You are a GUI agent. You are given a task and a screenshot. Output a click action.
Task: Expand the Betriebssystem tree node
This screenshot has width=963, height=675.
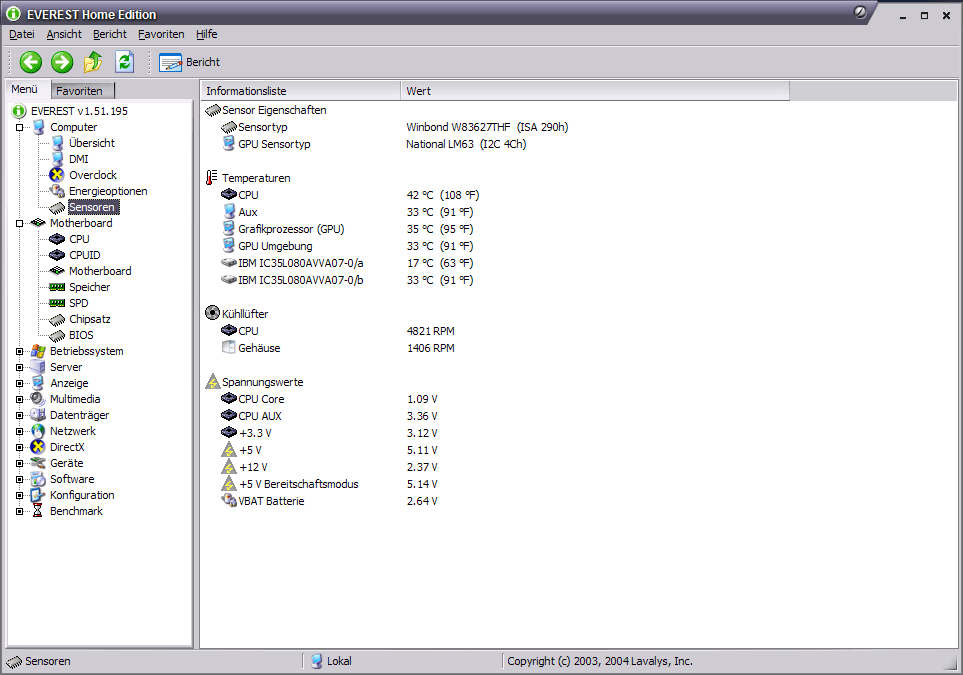(19, 351)
